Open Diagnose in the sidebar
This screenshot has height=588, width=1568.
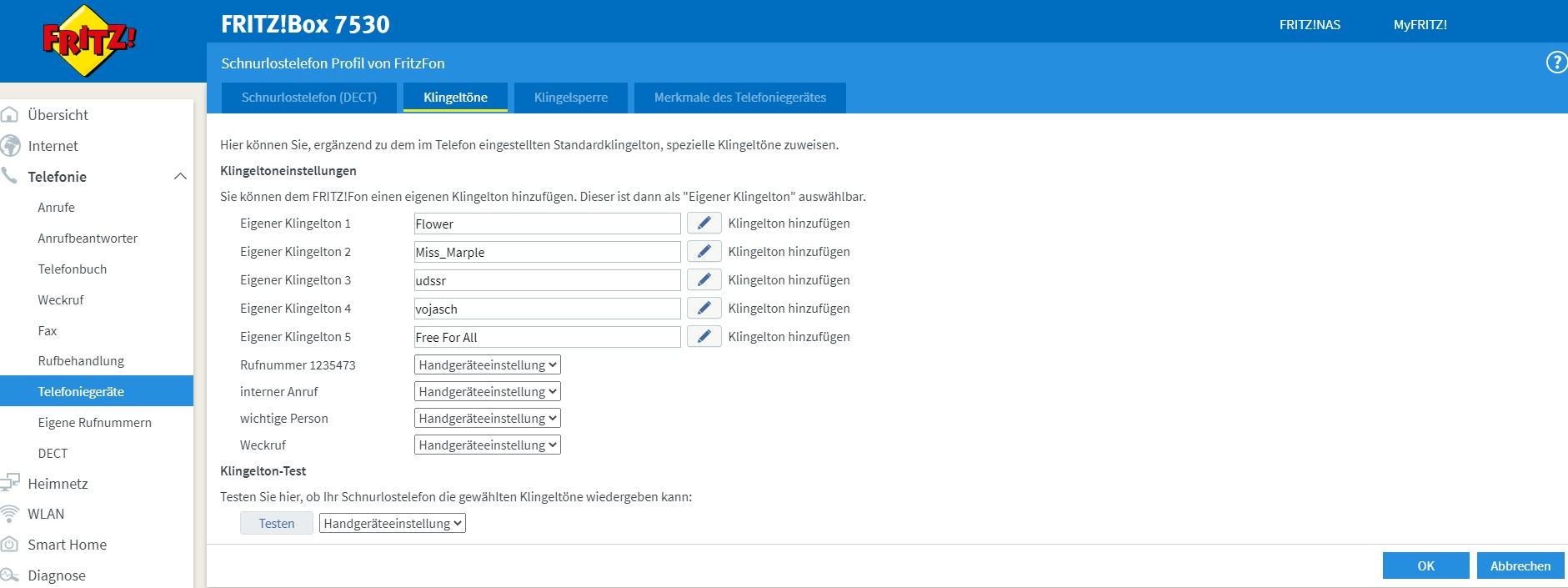click(x=57, y=575)
